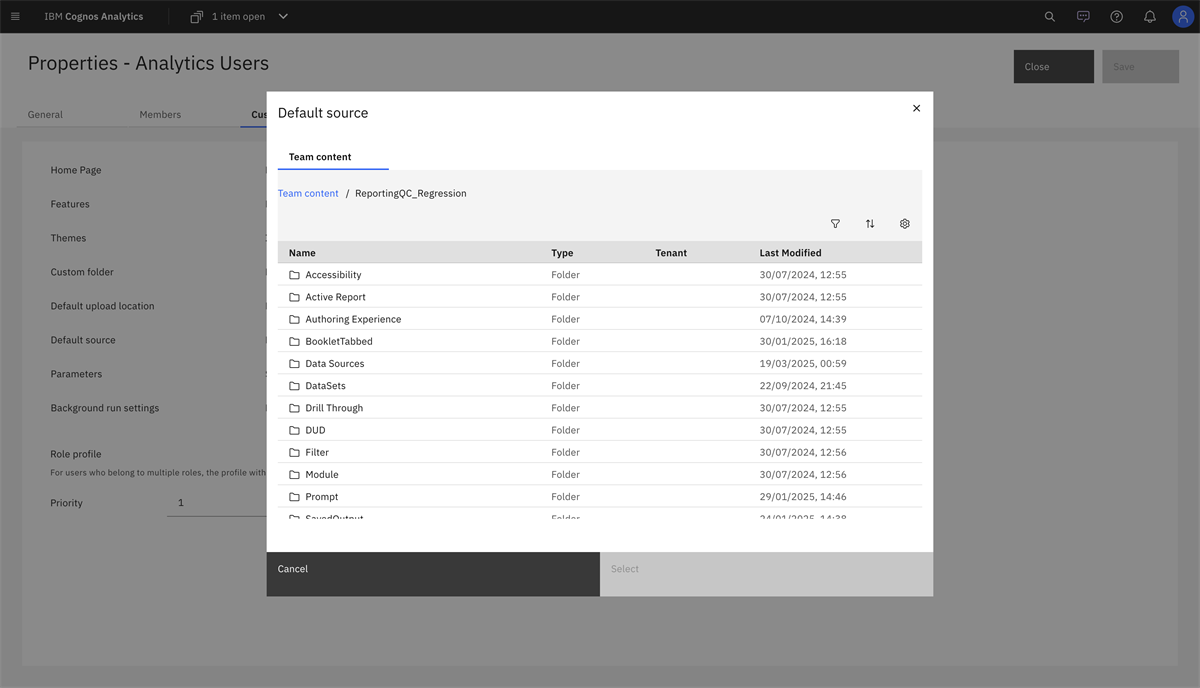Image resolution: width=1200 pixels, height=688 pixels.
Task: Open the BookletTabbed folder name
Action: point(339,341)
